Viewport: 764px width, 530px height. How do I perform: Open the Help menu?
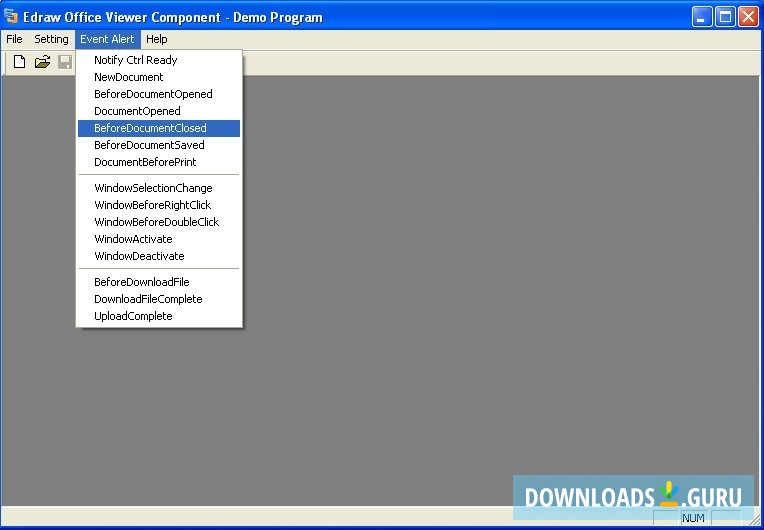pyautogui.click(x=156, y=39)
